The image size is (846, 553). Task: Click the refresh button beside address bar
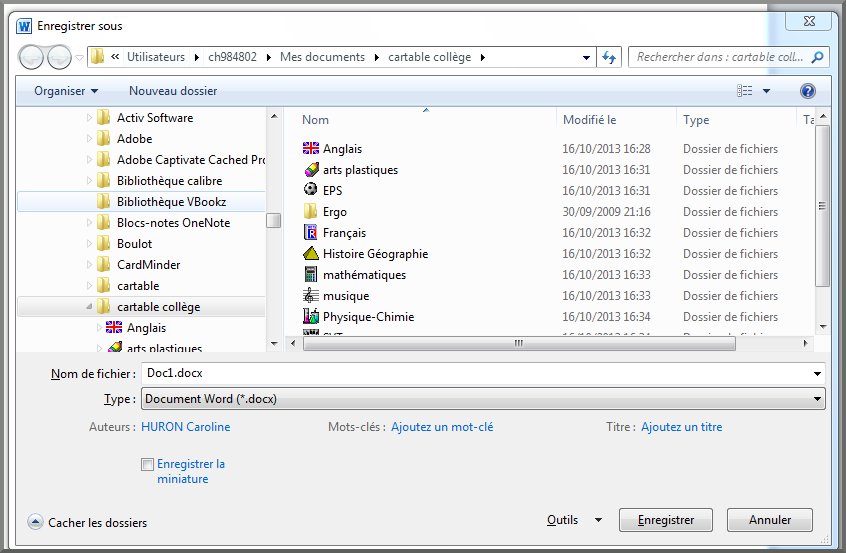(x=608, y=57)
